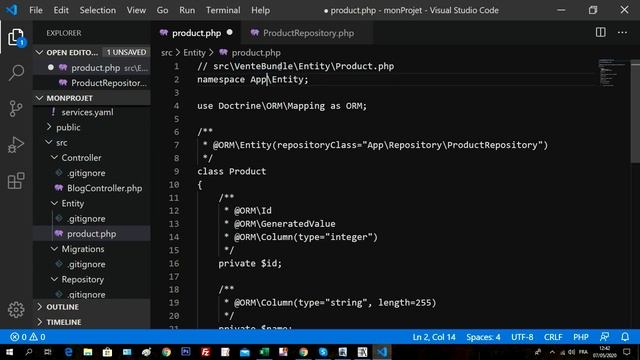Collapse the Migrations folder
This screenshot has width=640, height=360.
pyautogui.click(x=92, y=249)
